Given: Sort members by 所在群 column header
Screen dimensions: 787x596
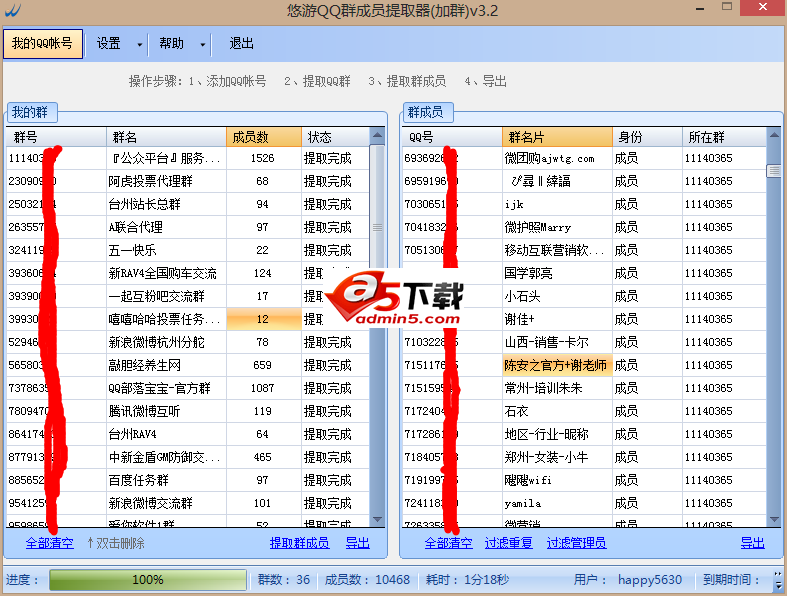Looking at the screenshot, I should [724, 137].
